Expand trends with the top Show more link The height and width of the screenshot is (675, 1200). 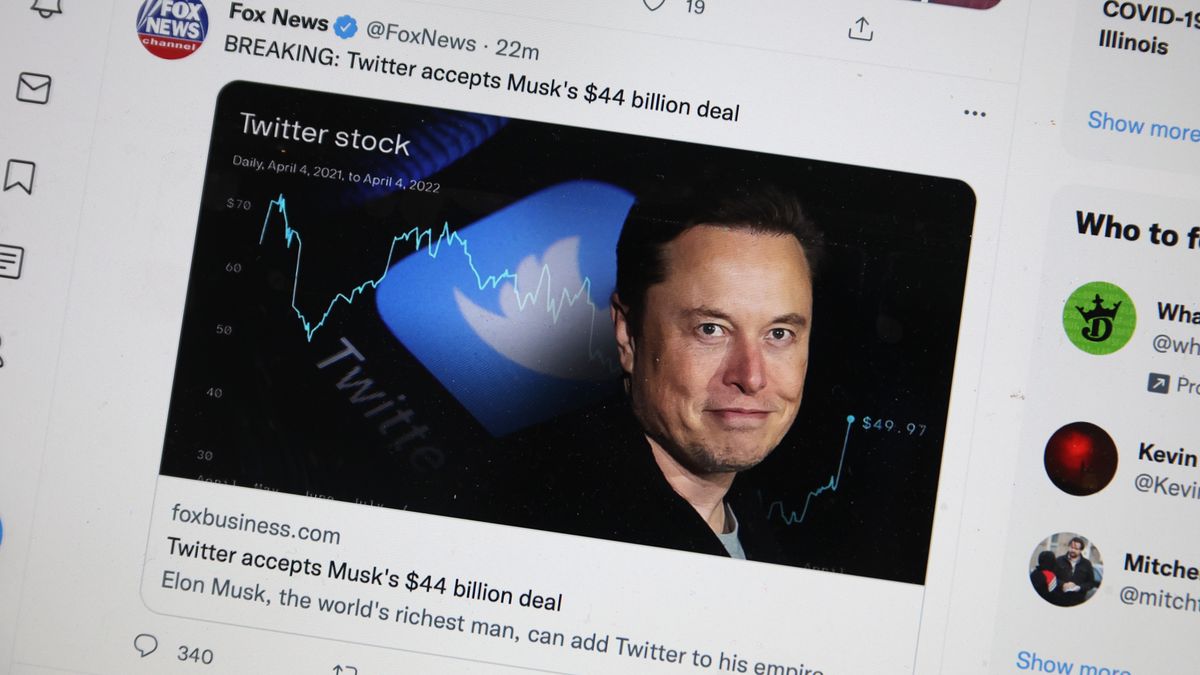[1141, 125]
